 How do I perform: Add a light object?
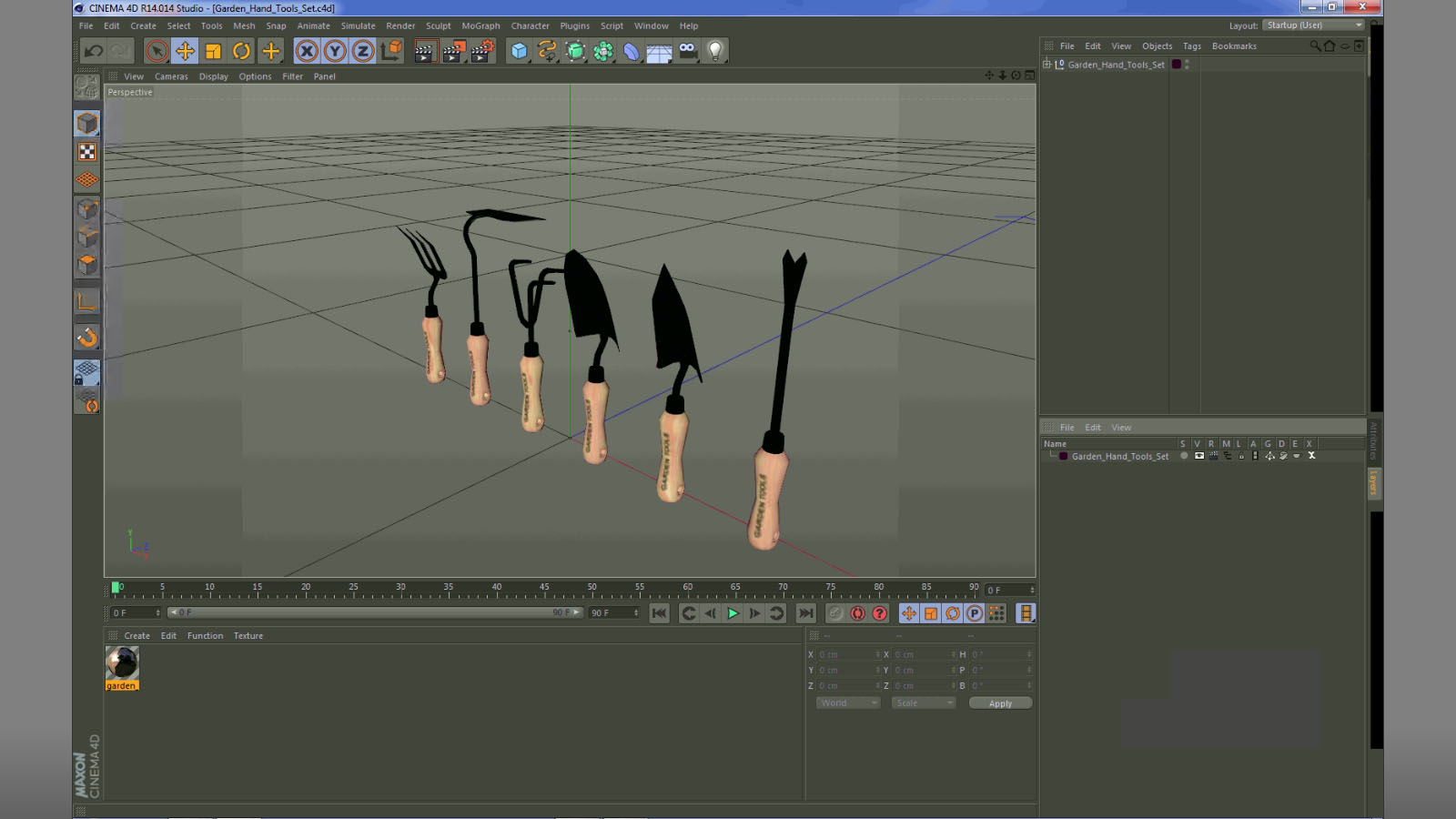(x=716, y=51)
